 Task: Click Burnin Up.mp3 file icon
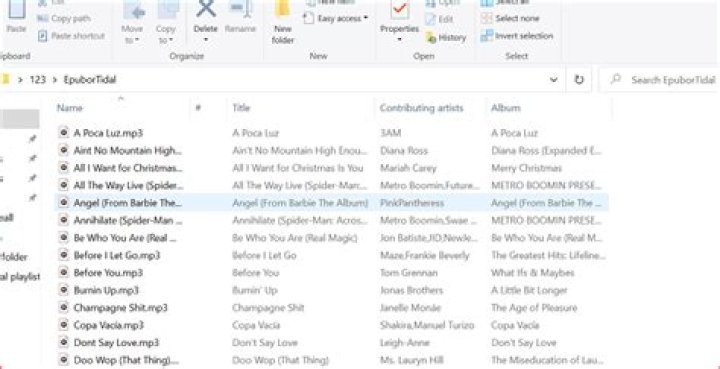click(x=64, y=290)
